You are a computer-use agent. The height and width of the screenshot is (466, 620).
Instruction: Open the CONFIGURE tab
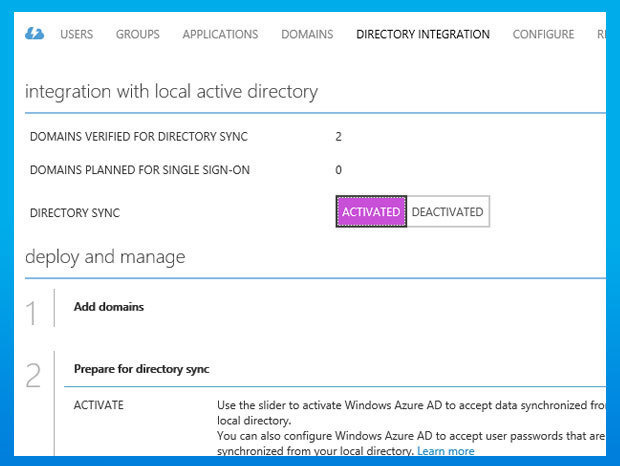pyautogui.click(x=543, y=34)
